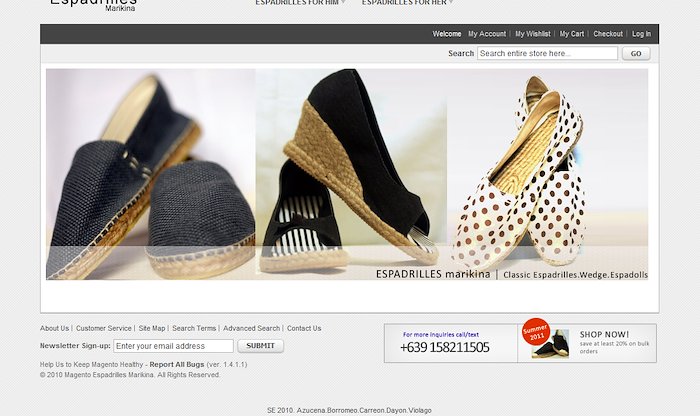The image size is (700, 416).
Task: Proceed to Checkout link
Action: (608, 34)
